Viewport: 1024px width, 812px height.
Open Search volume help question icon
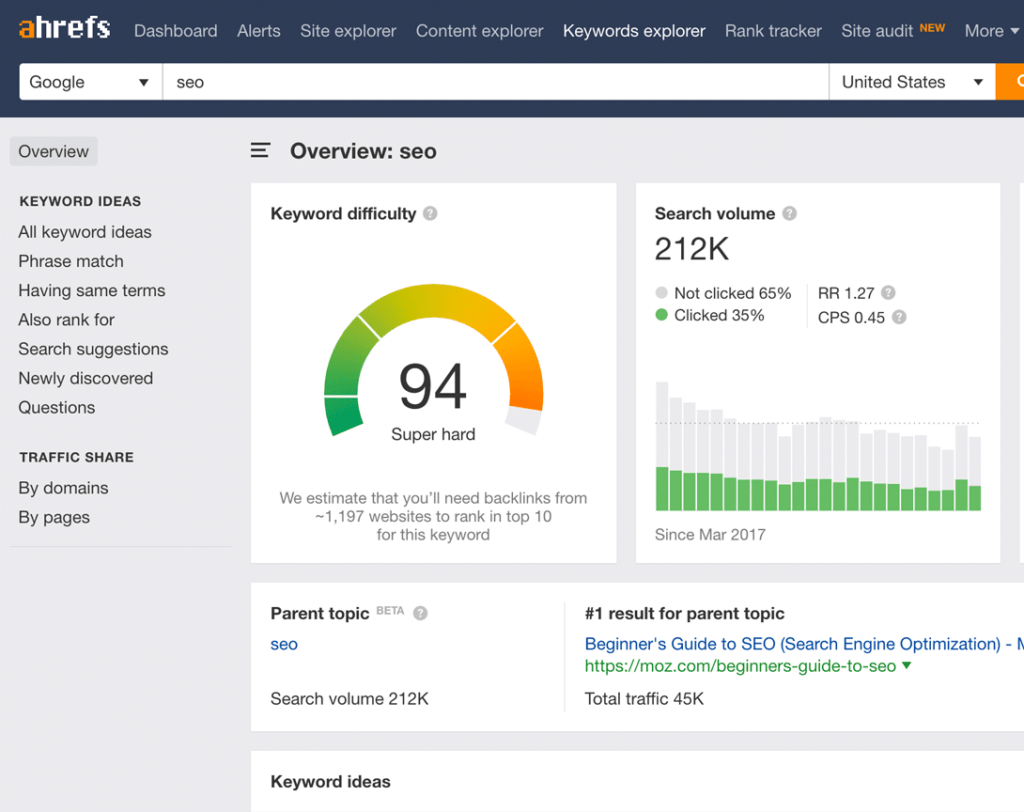790,214
